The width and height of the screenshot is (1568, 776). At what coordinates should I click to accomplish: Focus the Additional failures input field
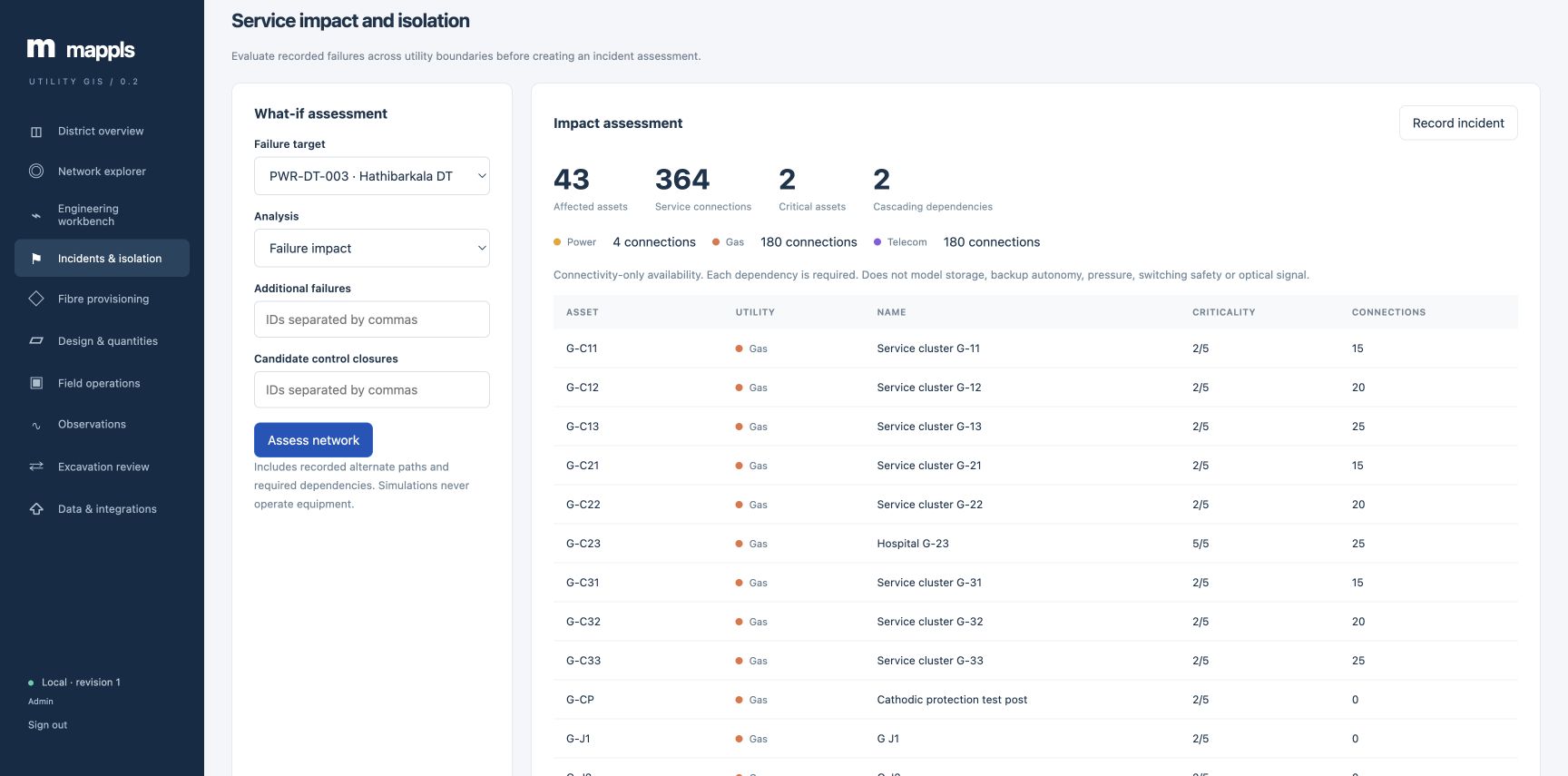(372, 319)
